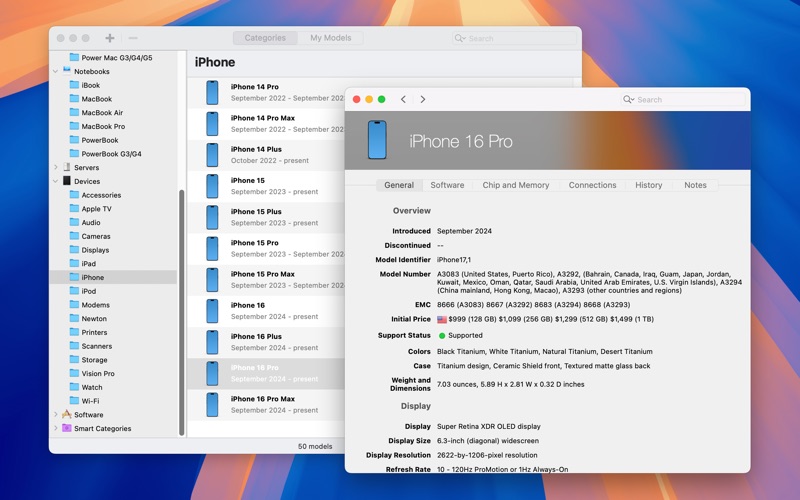Select the iPhone category in the sidebar
The height and width of the screenshot is (500, 800).
pos(114,278)
